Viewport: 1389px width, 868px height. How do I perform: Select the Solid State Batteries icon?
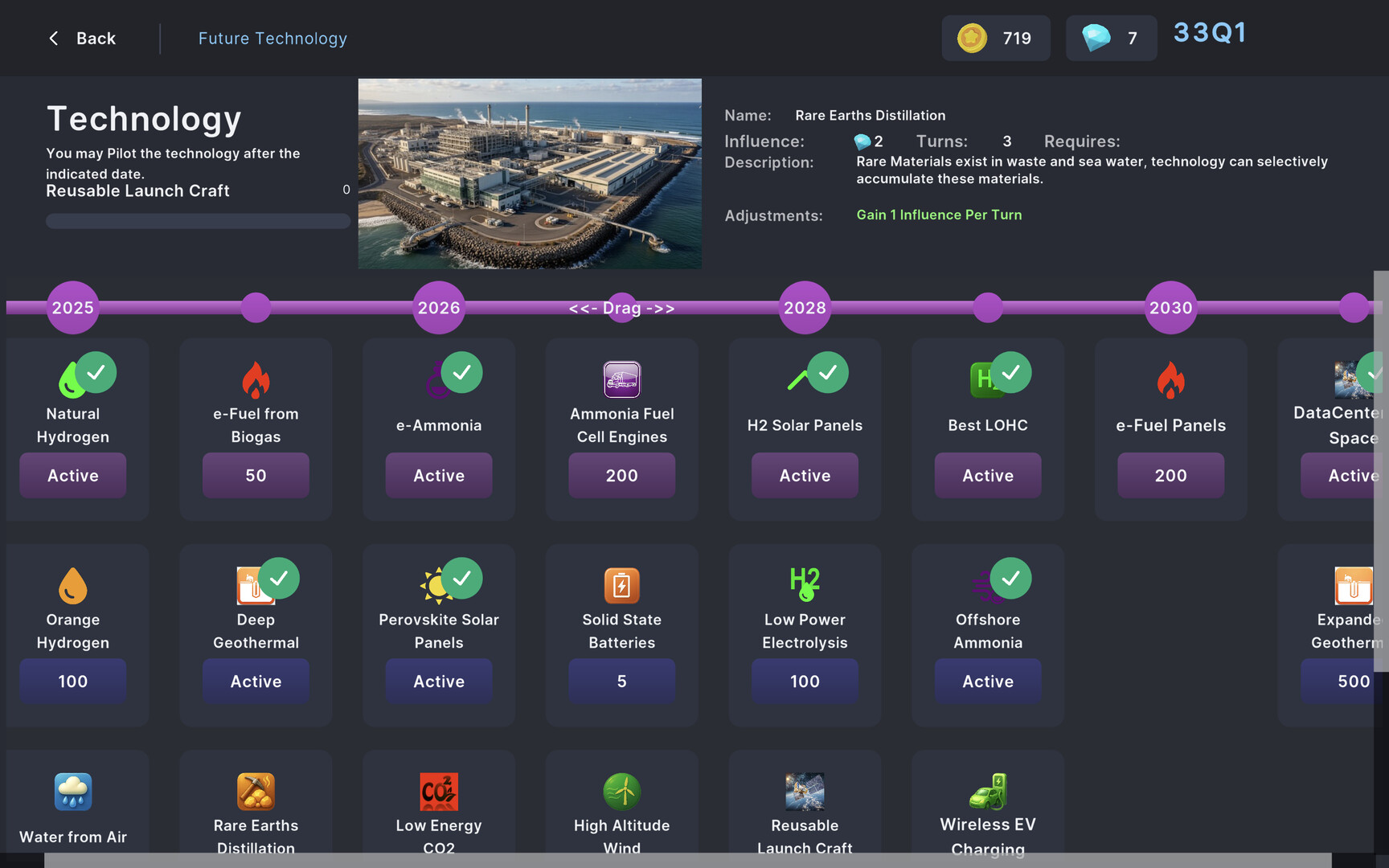click(621, 586)
